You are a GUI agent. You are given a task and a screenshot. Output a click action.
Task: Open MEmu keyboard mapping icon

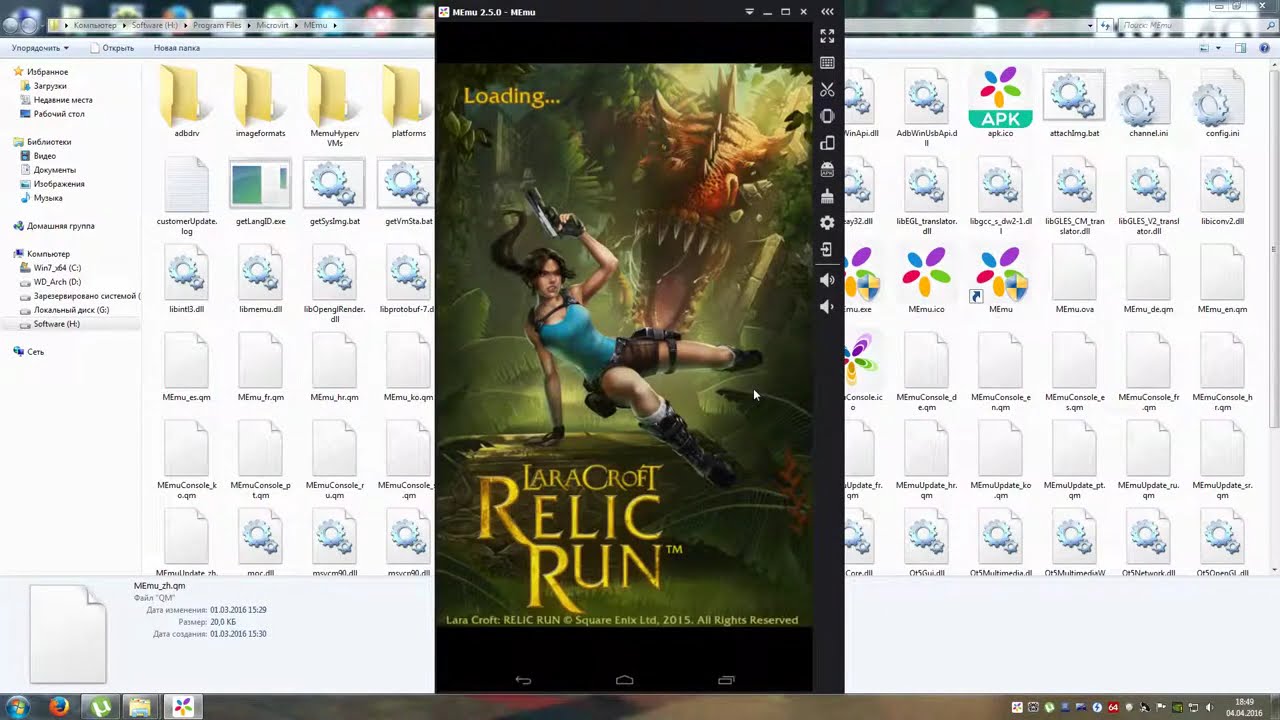(827, 63)
